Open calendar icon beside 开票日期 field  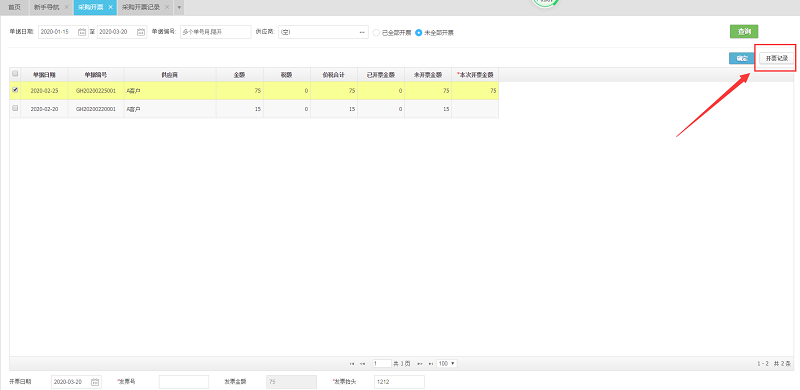(95, 382)
